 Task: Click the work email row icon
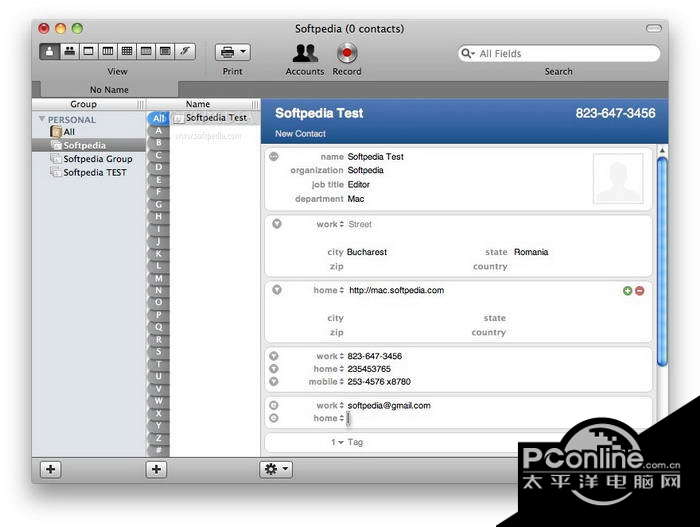click(274, 405)
